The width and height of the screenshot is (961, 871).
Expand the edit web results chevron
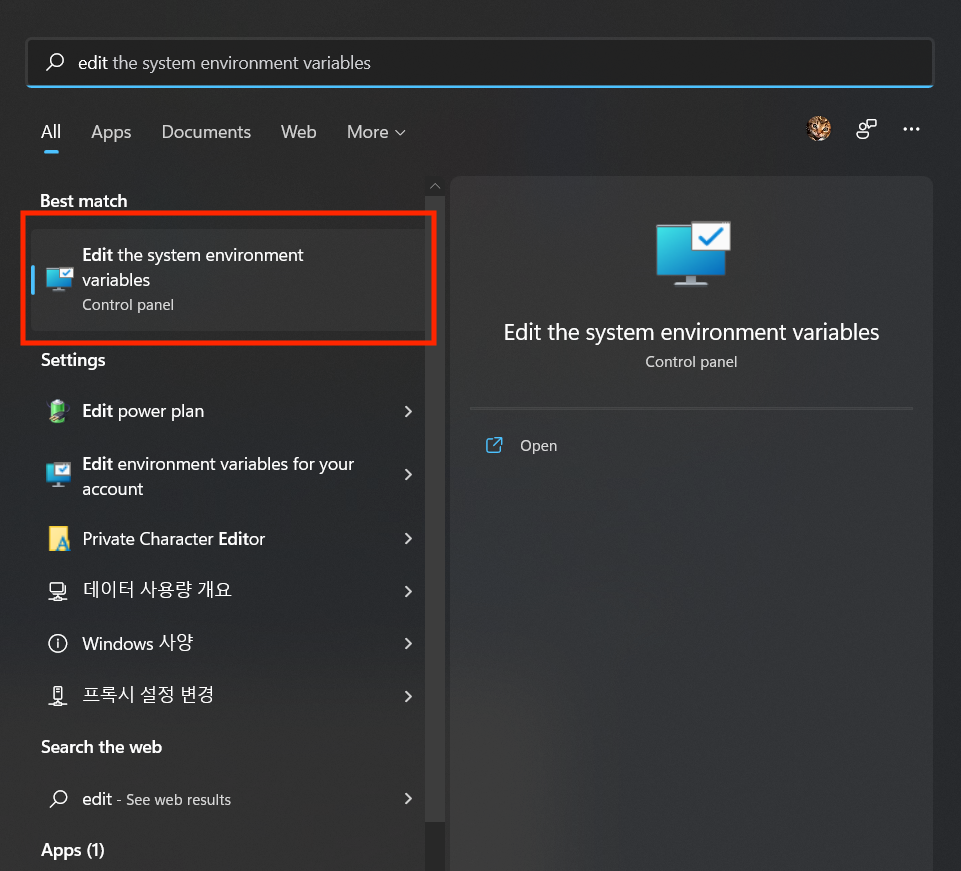(x=408, y=798)
